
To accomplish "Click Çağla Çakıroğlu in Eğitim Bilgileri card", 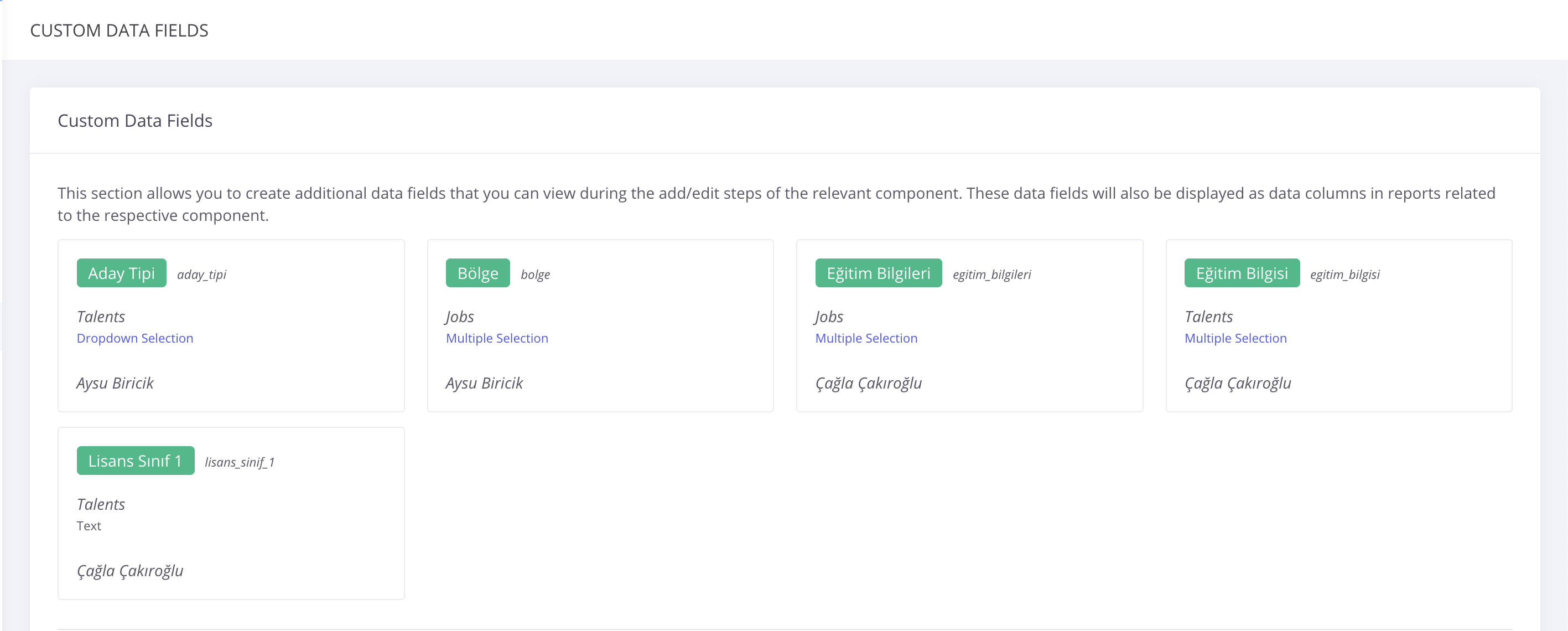I will coord(868,383).
